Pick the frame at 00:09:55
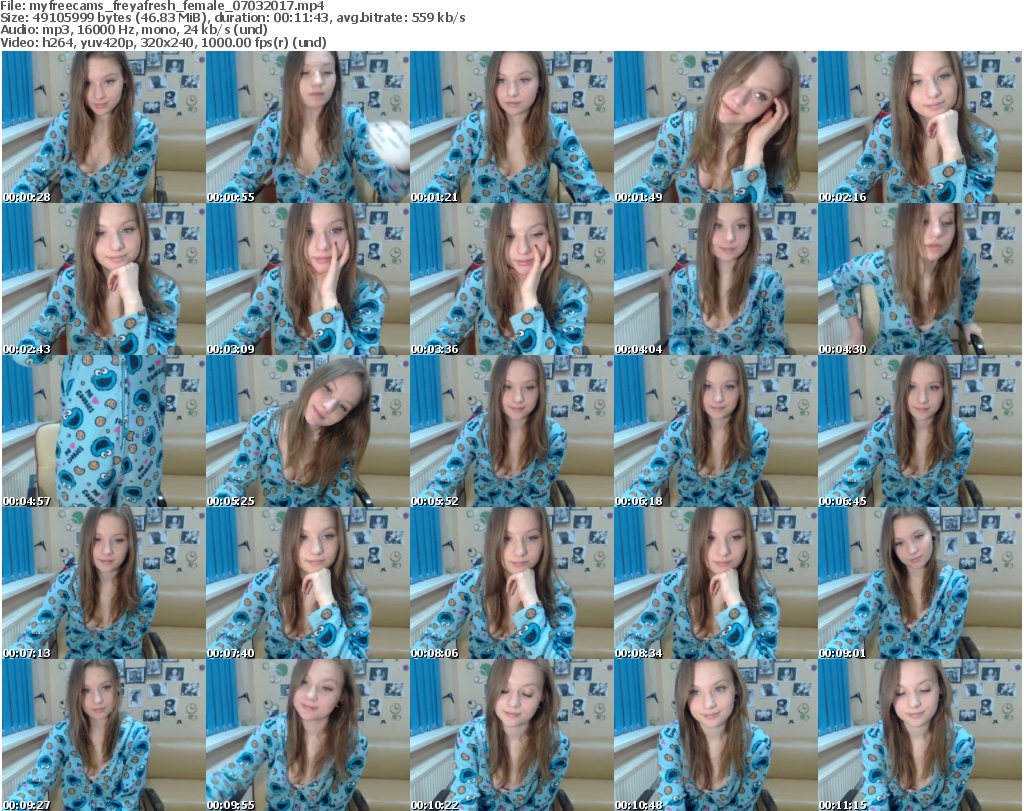Image resolution: width=1024 pixels, height=811 pixels. pyautogui.click(x=308, y=735)
